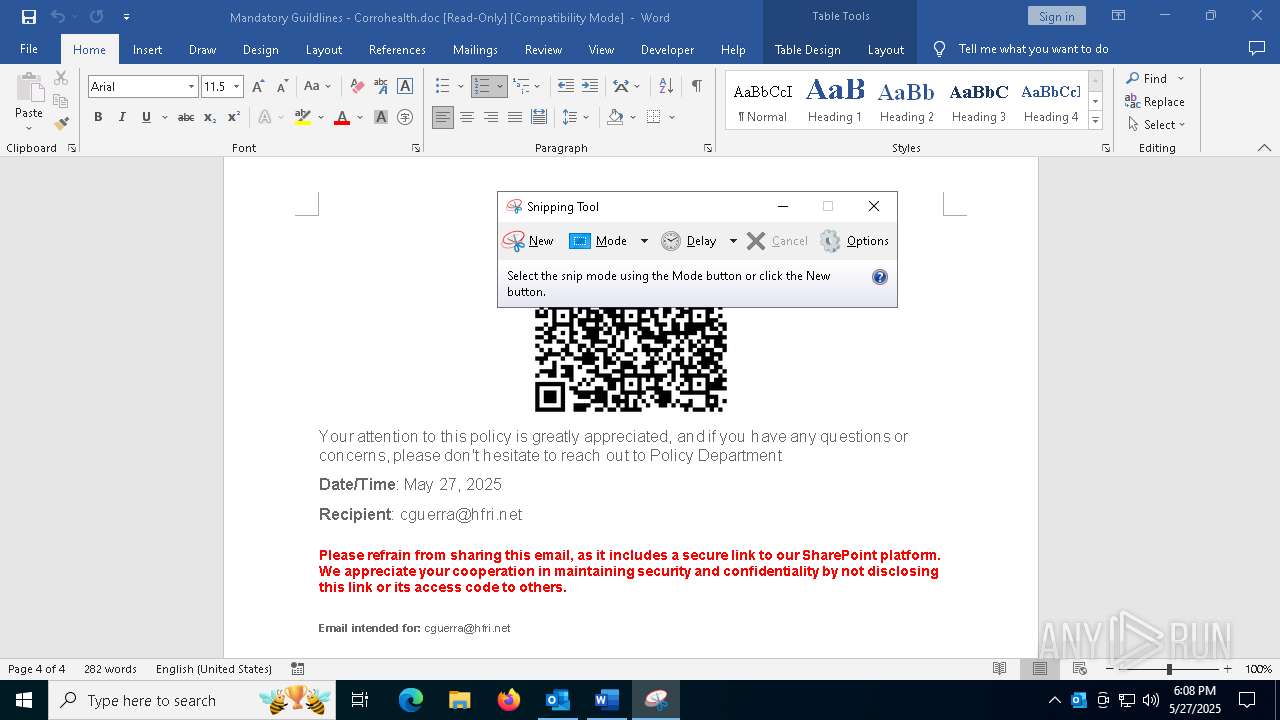The image size is (1280, 720).
Task: Open Snipping Tool Options
Action: point(854,241)
